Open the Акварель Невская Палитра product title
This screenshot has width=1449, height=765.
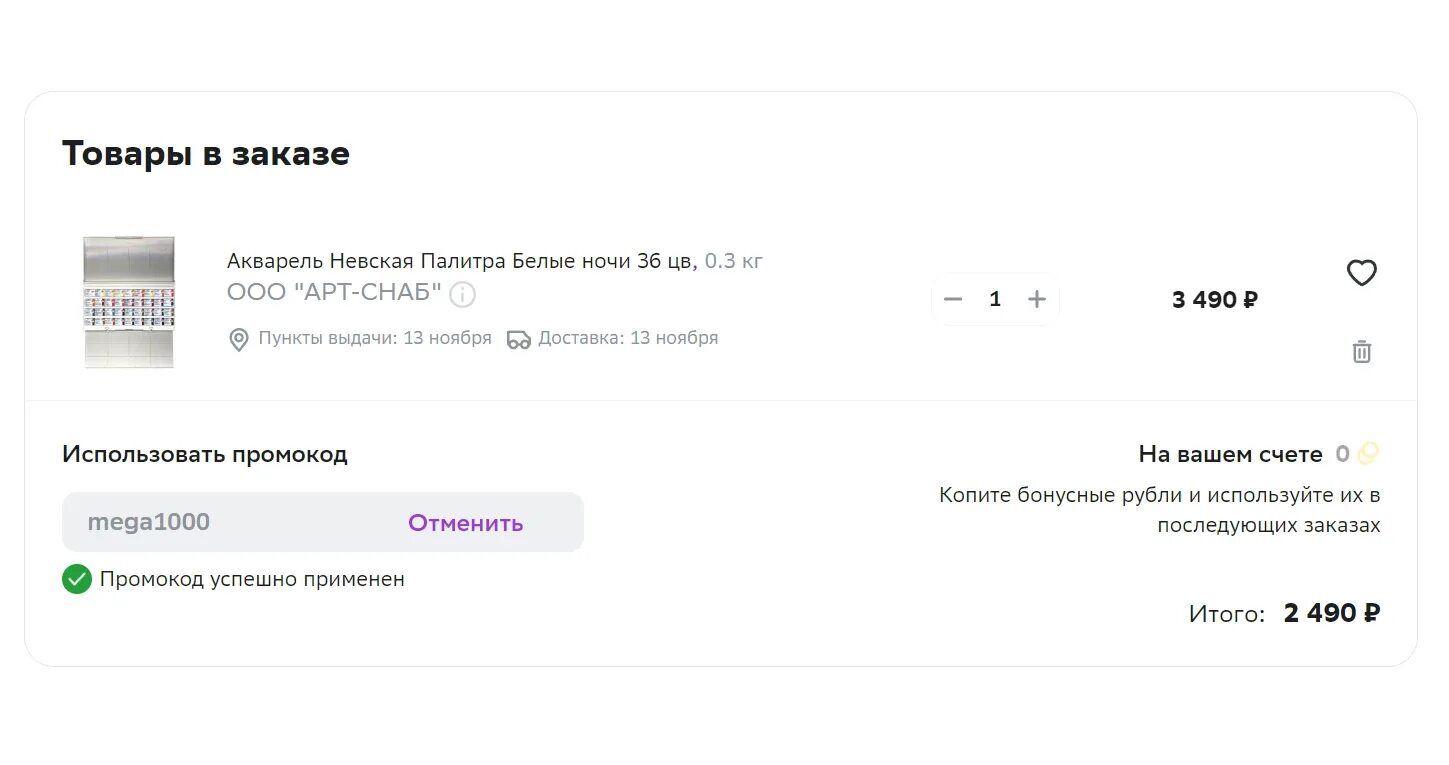(x=460, y=261)
